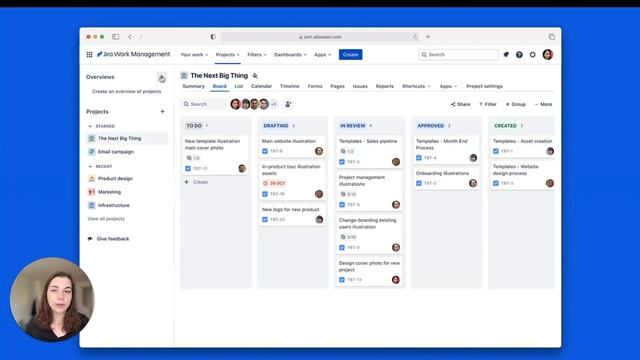Click the Next Big Thing project icon in header

pyautogui.click(x=184, y=76)
